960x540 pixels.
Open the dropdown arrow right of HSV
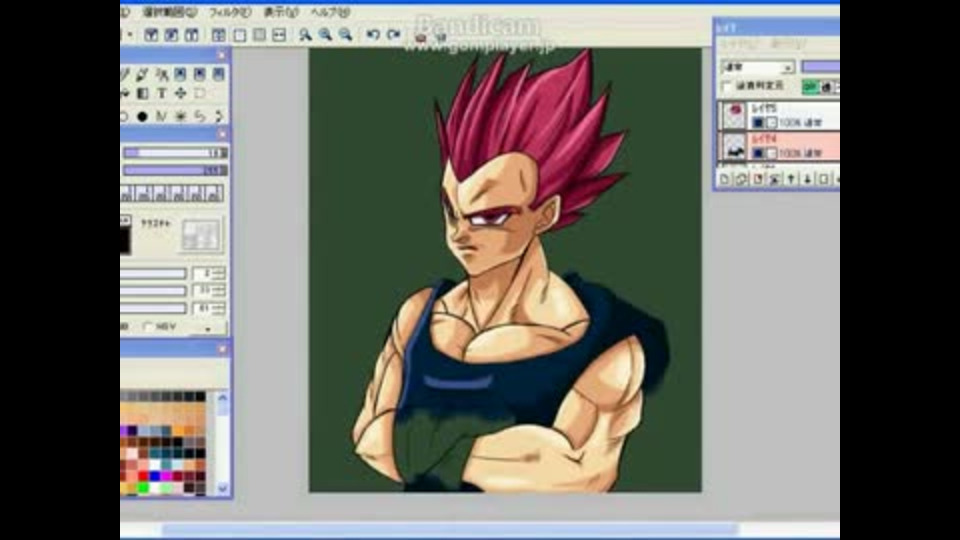click(x=208, y=329)
